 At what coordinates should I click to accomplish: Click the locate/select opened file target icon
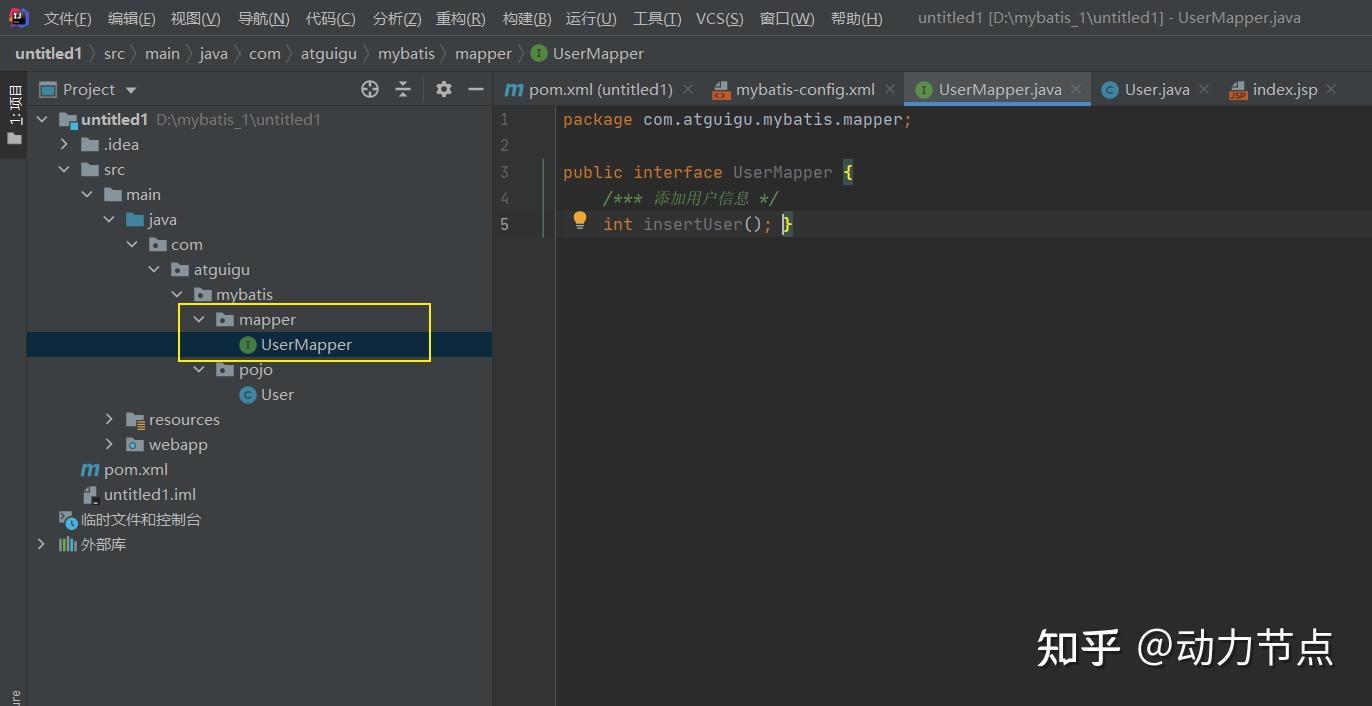370,89
